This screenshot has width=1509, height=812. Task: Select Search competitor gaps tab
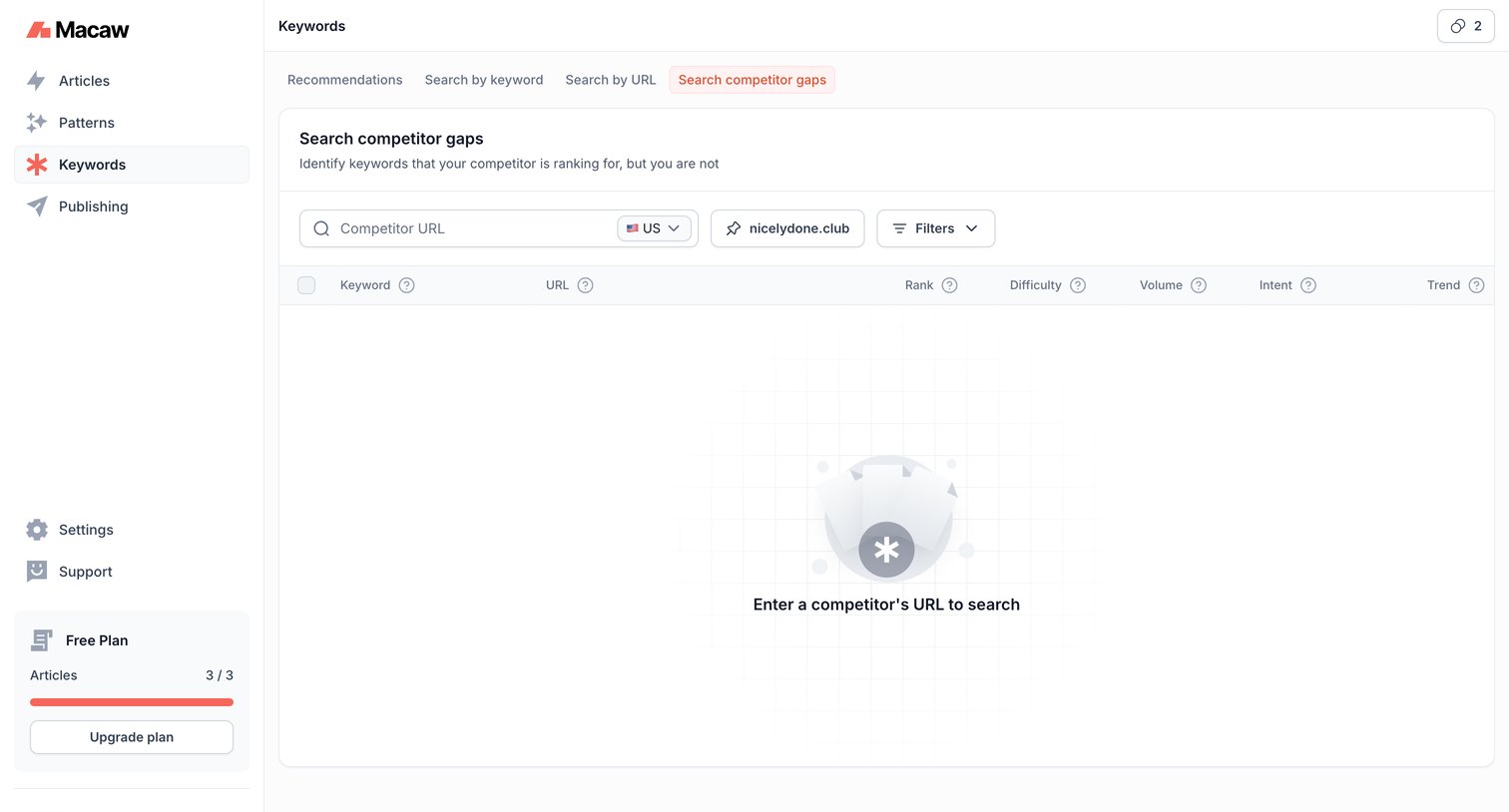click(753, 80)
